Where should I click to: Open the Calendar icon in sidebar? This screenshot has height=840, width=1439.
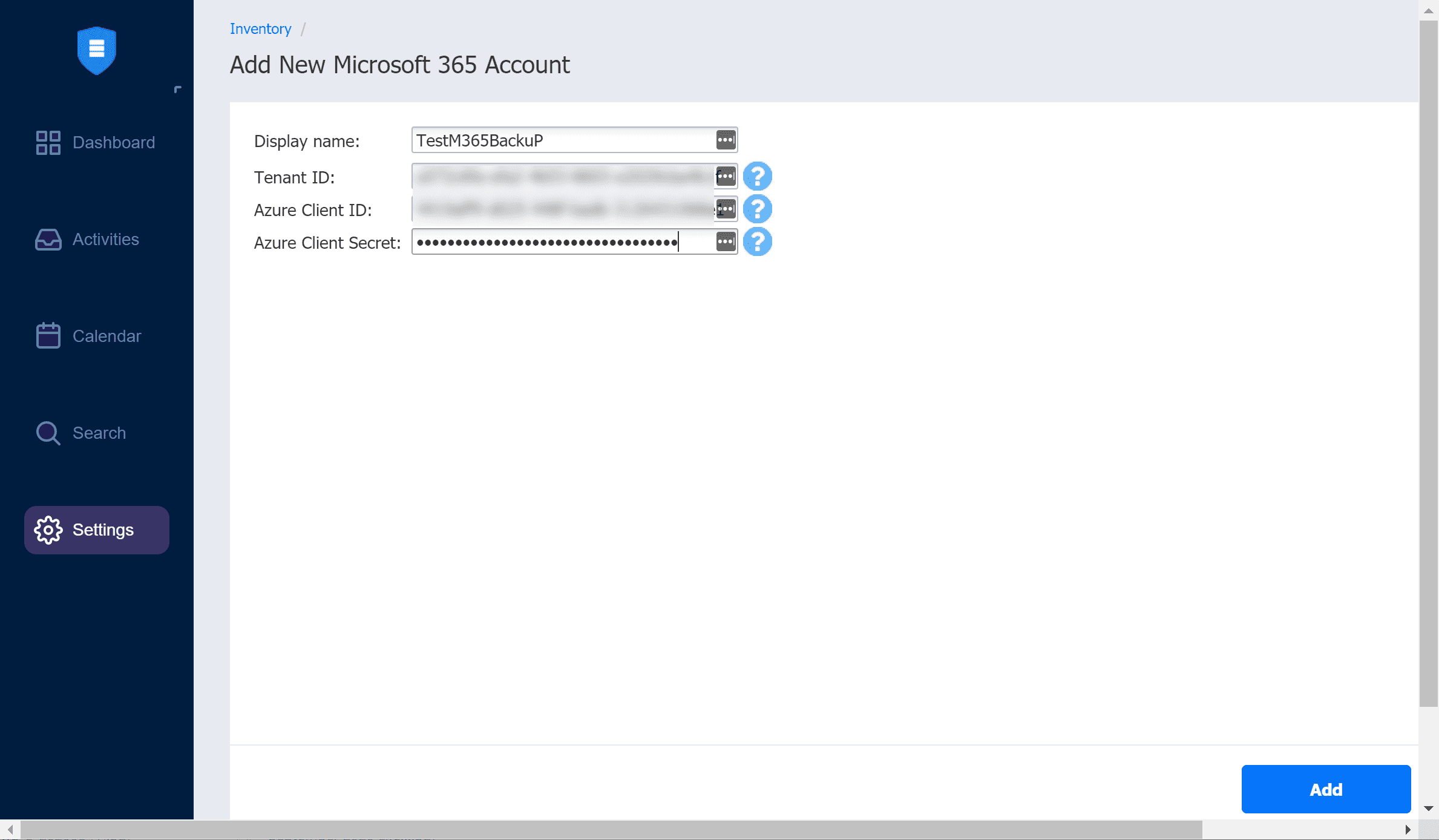(48, 336)
